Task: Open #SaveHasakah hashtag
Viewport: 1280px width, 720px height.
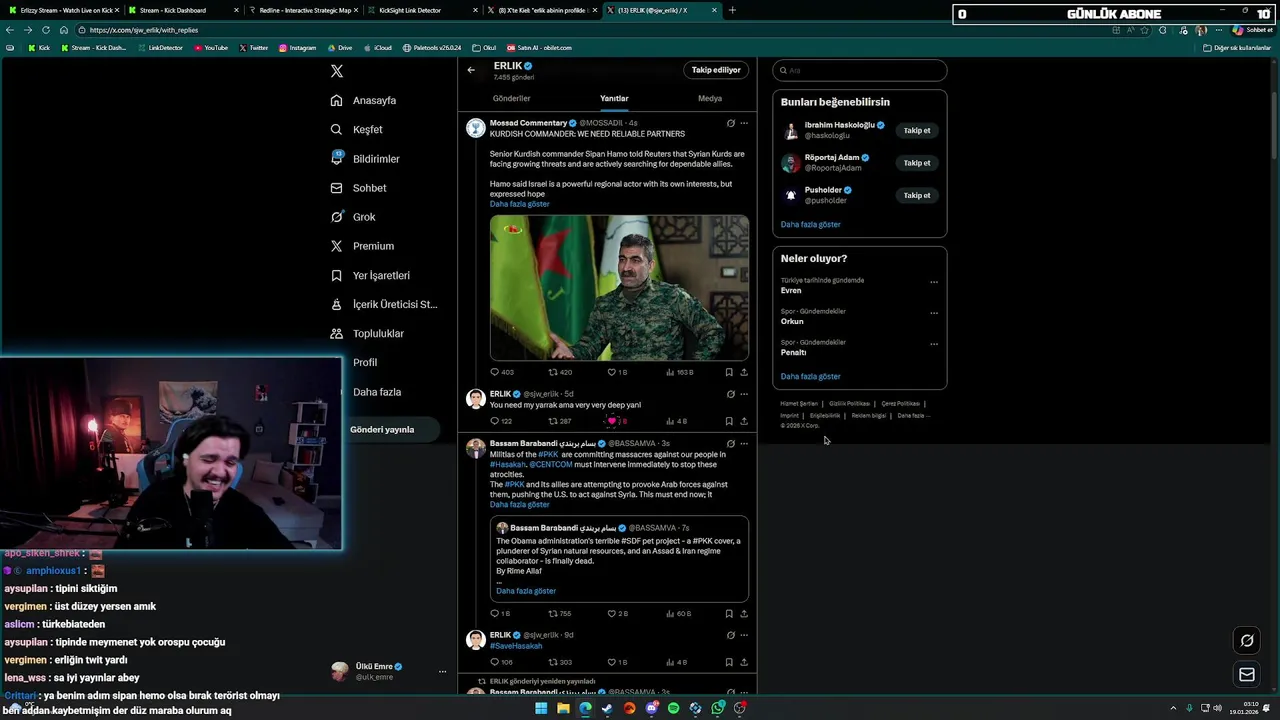Action: click(516, 646)
